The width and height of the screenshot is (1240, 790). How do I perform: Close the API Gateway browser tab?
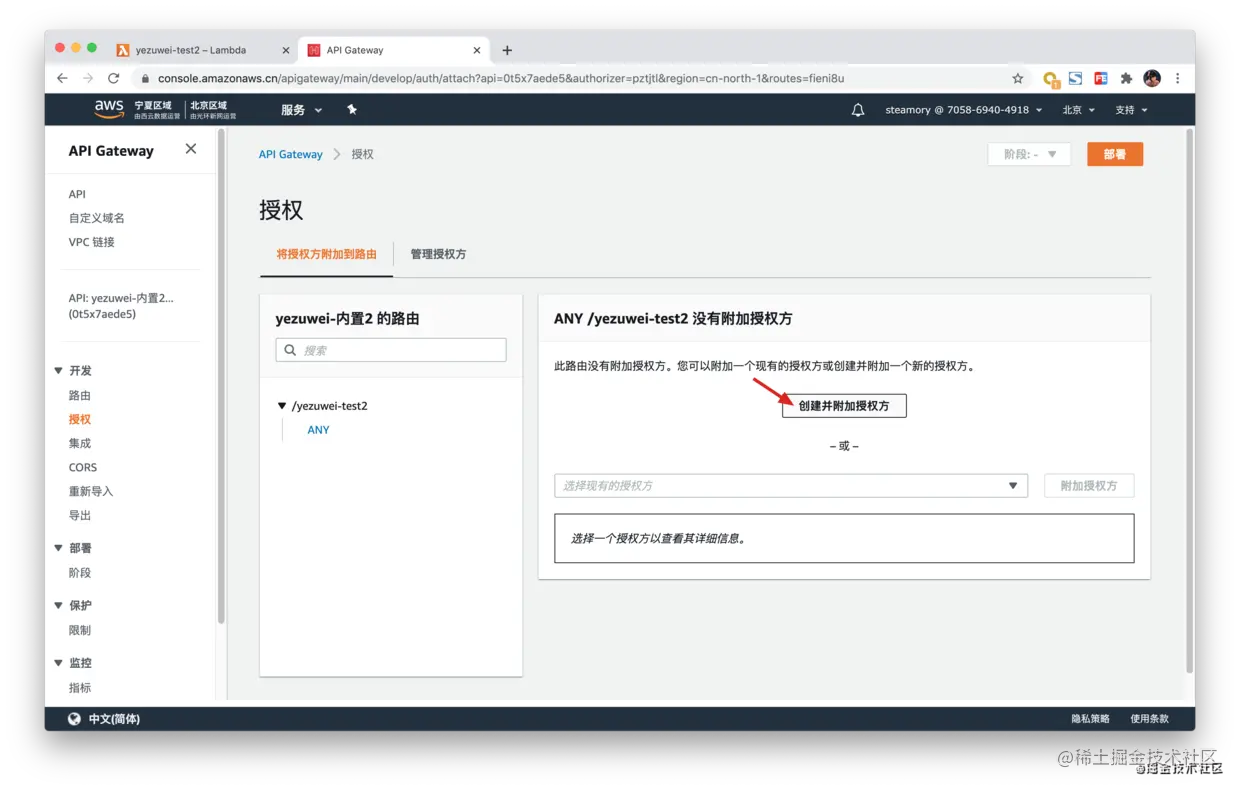477,50
